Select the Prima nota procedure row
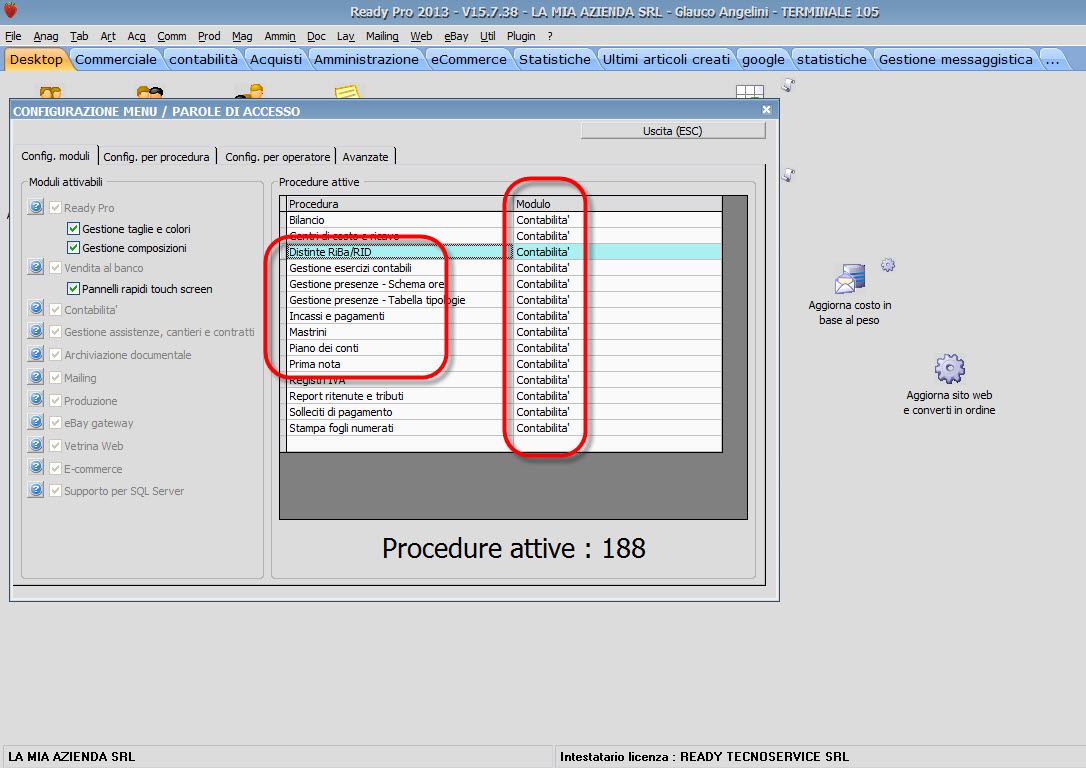 (504, 364)
